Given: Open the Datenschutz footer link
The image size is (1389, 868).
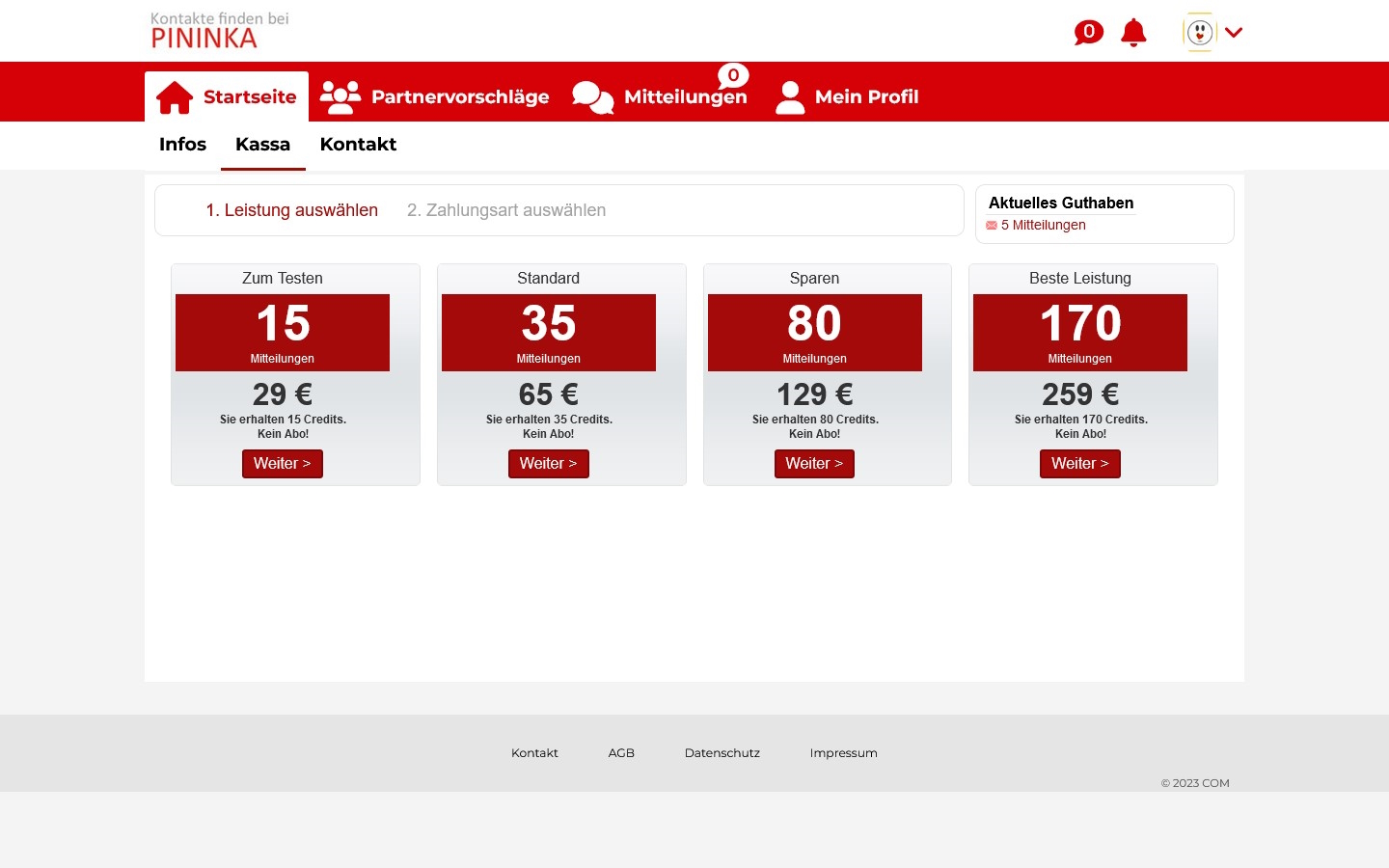Looking at the screenshot, I should pos(722,753).
